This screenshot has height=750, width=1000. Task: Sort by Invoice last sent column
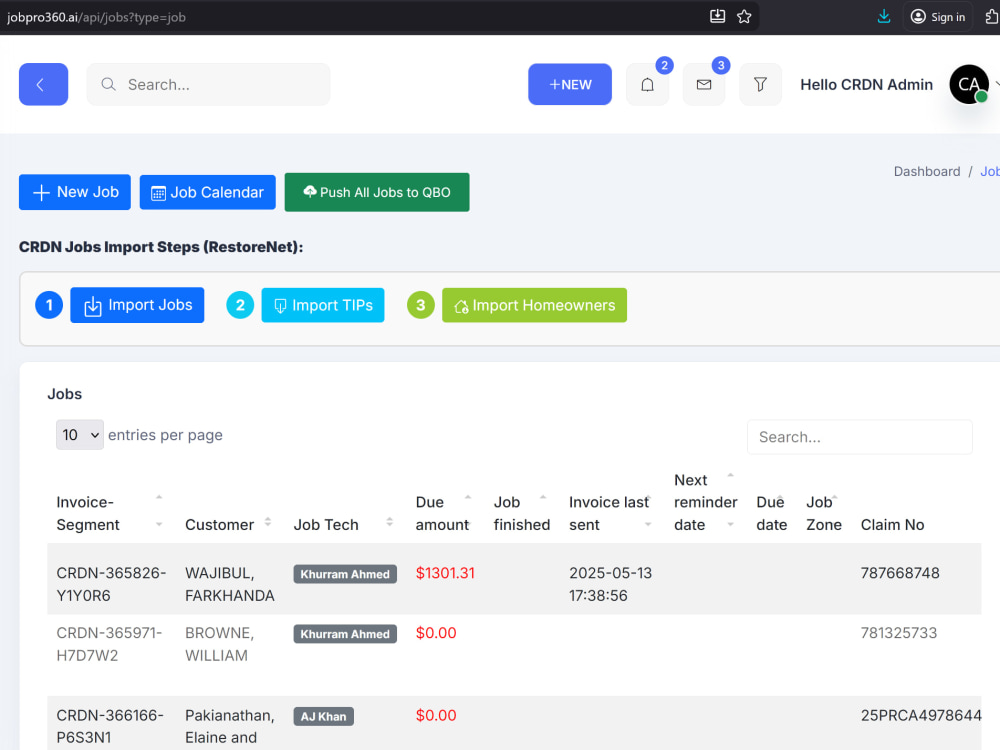(610, 513)
